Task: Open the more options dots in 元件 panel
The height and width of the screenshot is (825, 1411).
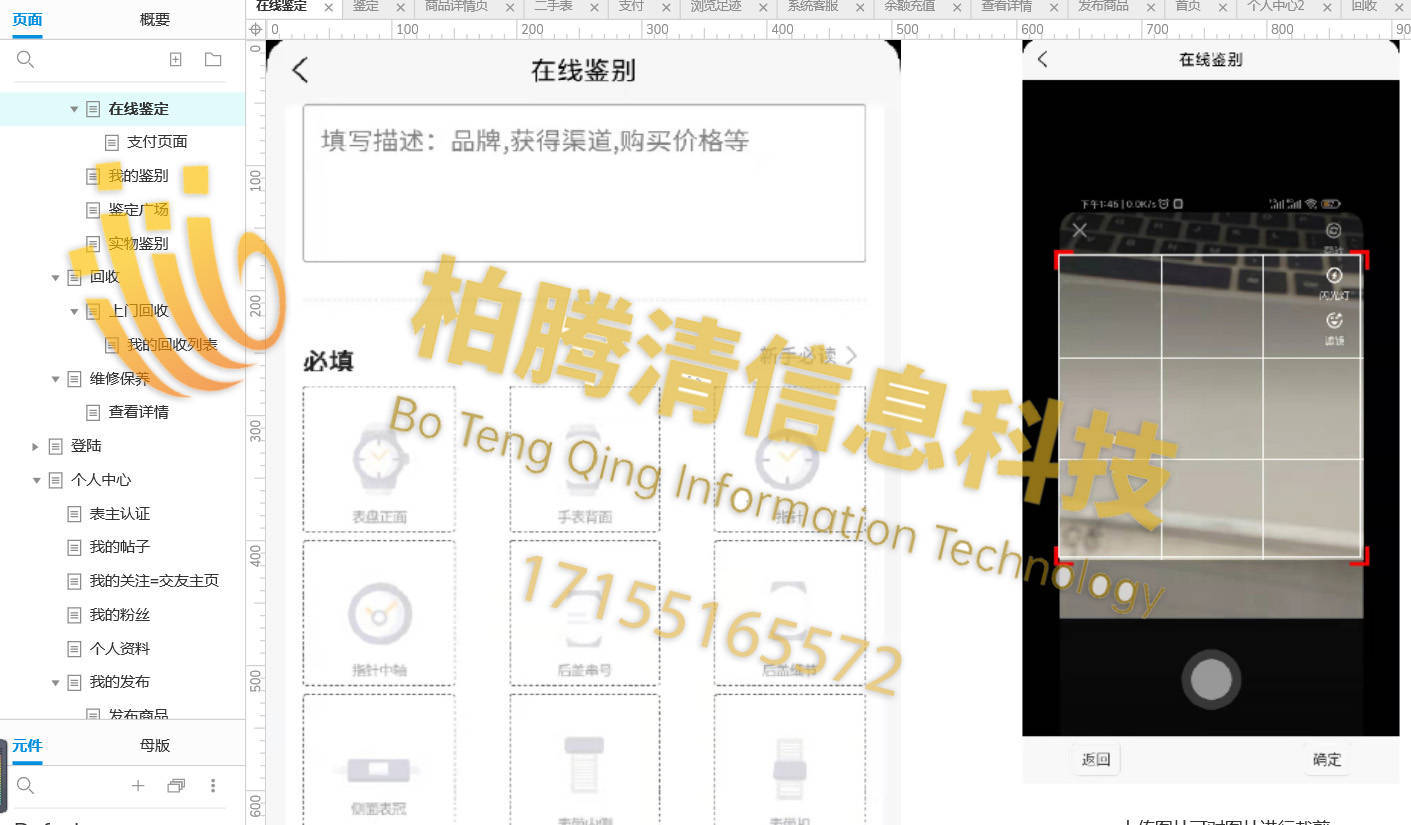Action: point(213,786)
